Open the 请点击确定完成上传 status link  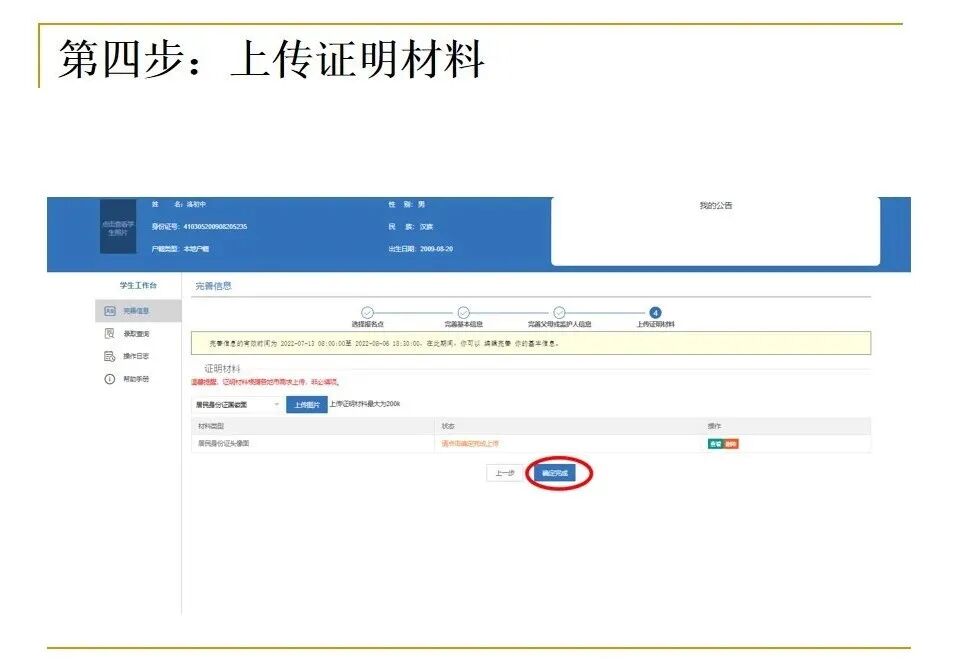[469, 443]
